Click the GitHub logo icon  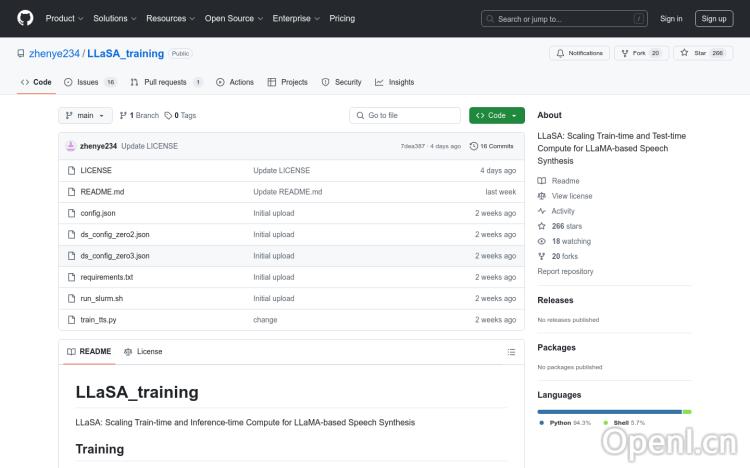[25, 18]
